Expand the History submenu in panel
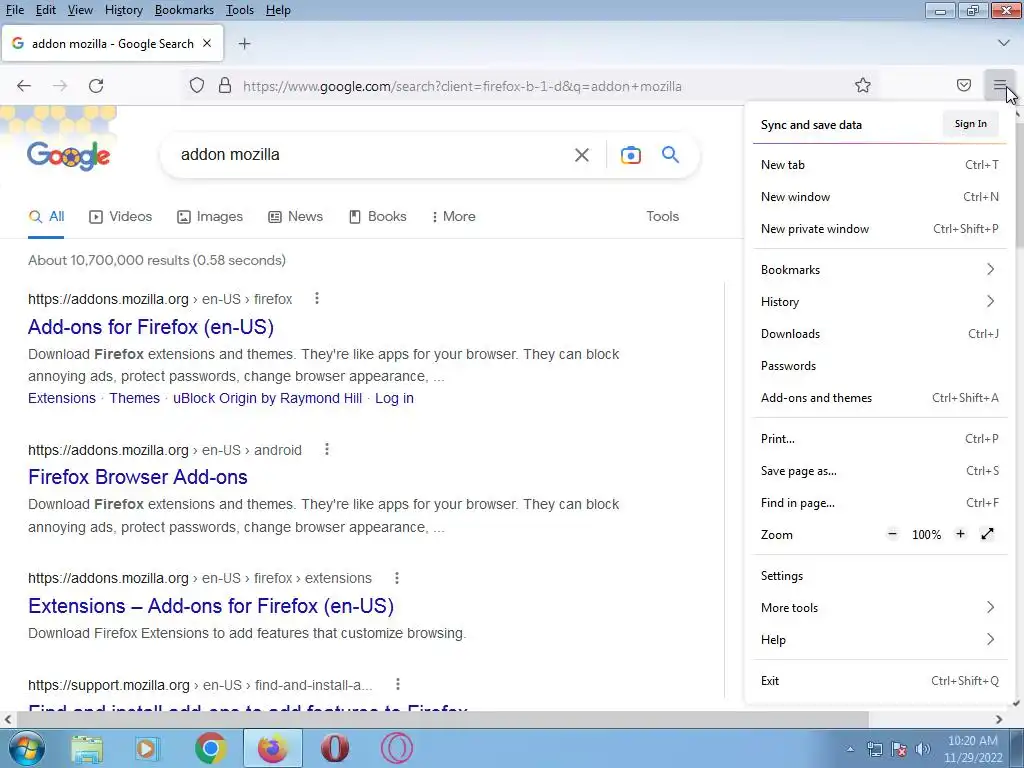Screen dimensions: 1024x768 pyautogui.click(x=880, y=302)
